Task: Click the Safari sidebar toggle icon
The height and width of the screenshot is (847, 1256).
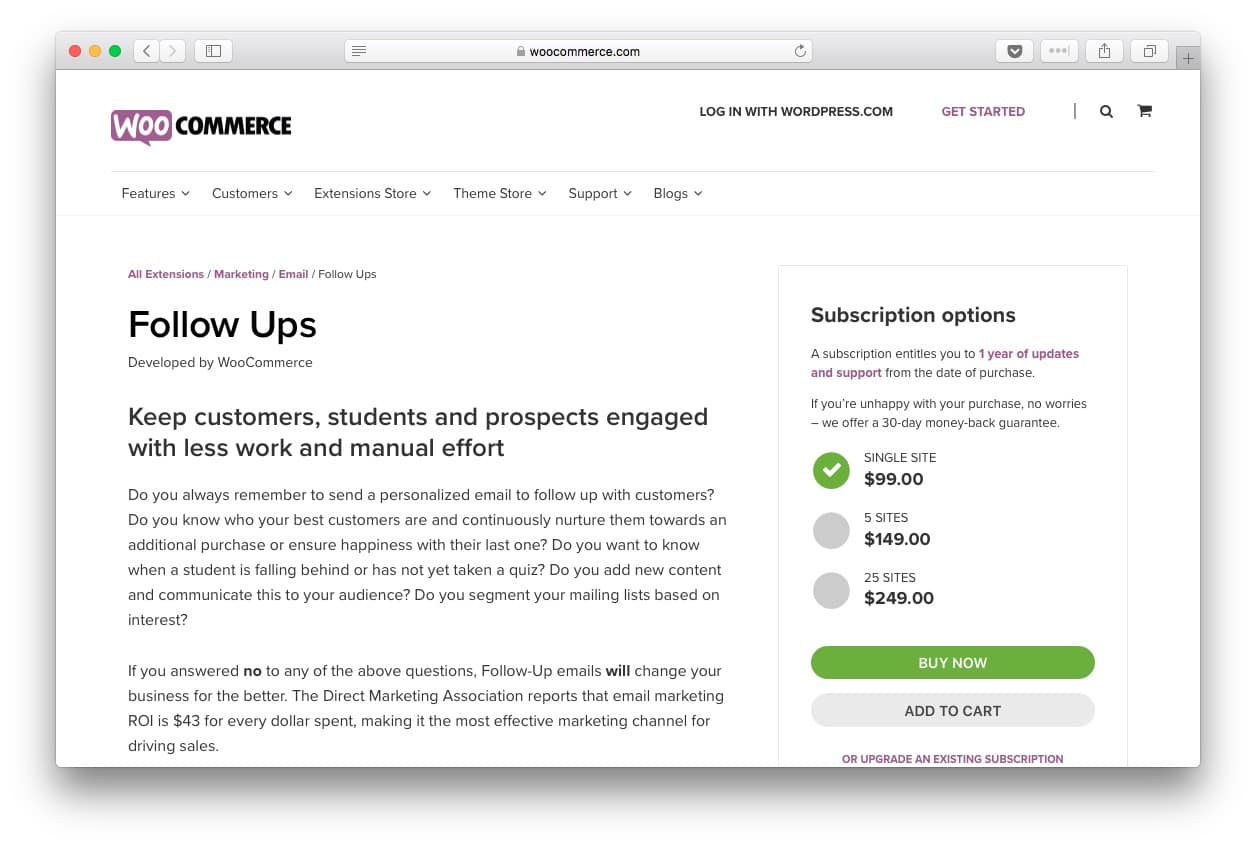Action: (213, 51)
